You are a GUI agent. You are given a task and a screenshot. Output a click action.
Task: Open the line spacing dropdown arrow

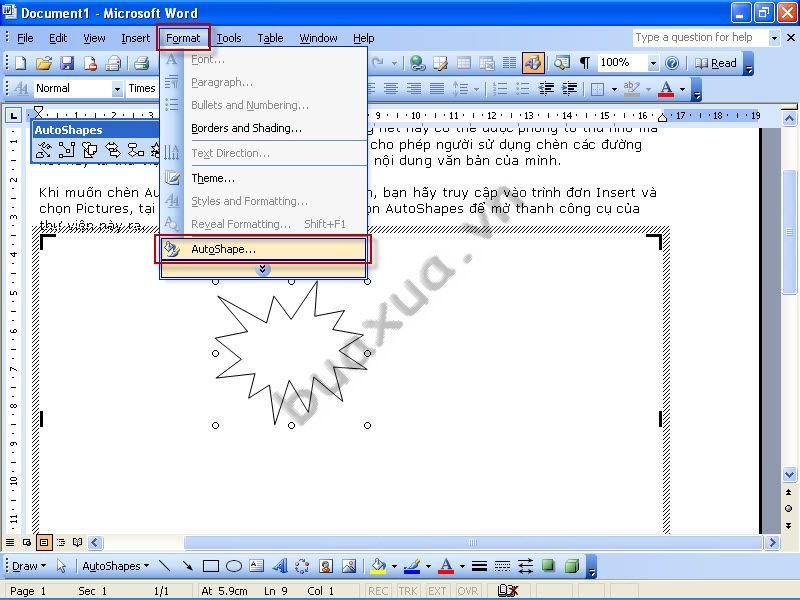pos(476,89)
